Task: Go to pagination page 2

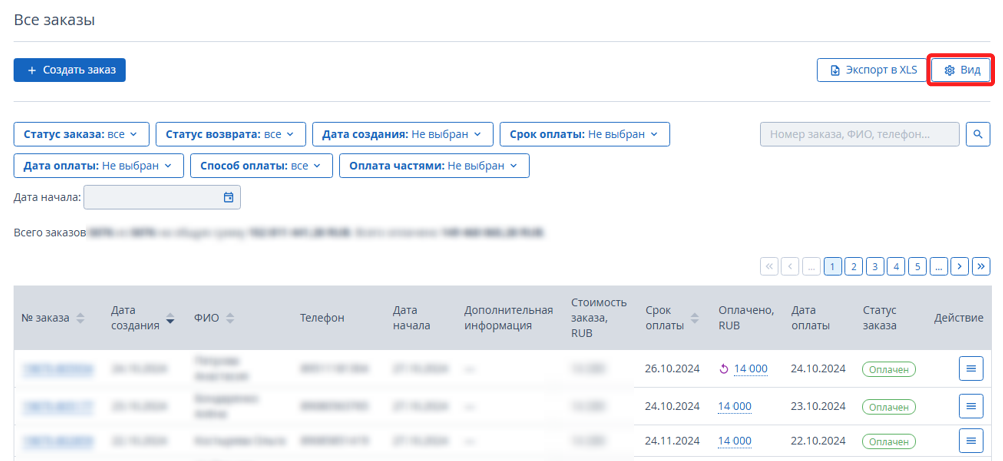Action: pyautogui.click(x=853, y=267)
